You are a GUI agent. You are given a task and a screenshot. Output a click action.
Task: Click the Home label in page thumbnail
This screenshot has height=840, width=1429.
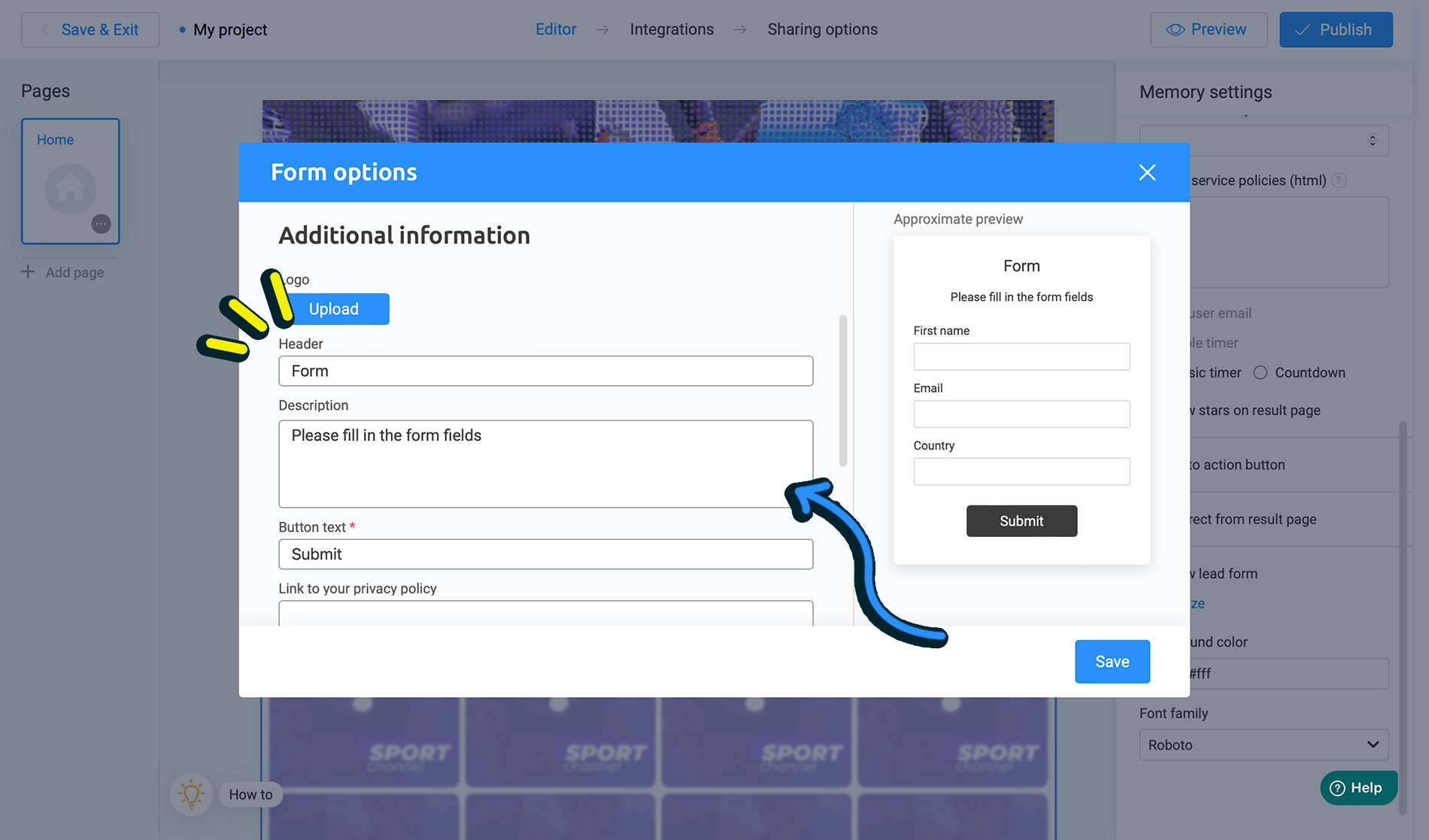click(x=55, y=140)
